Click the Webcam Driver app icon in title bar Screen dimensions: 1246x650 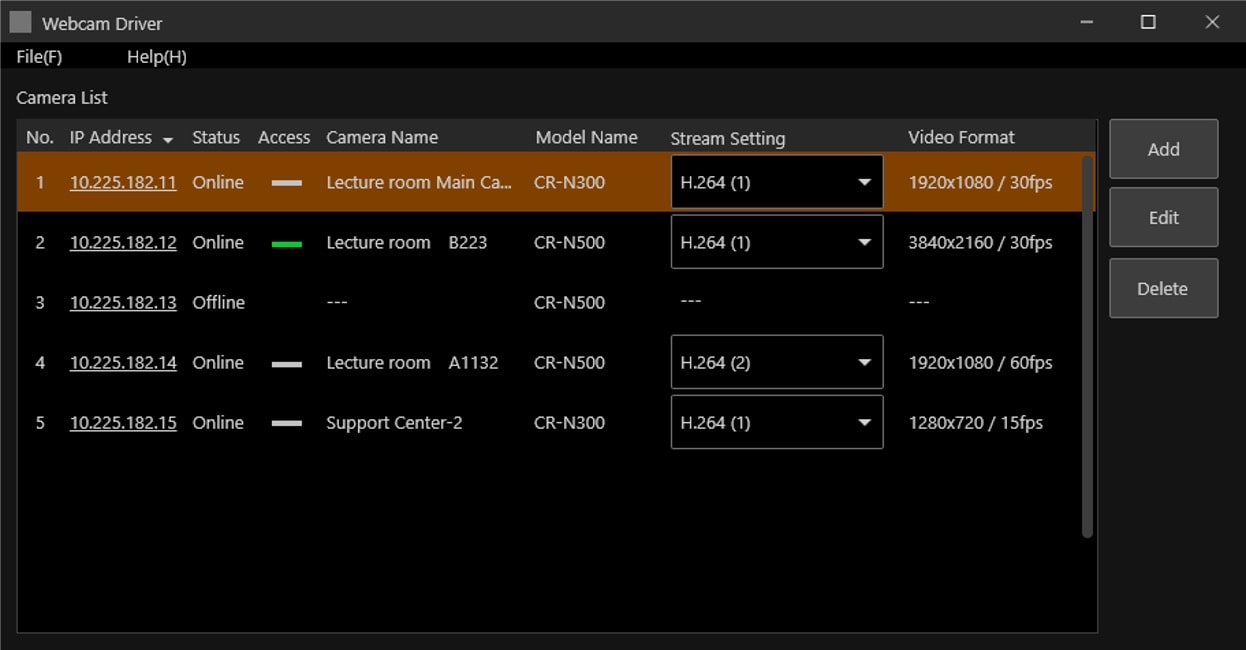click(20, 22)
